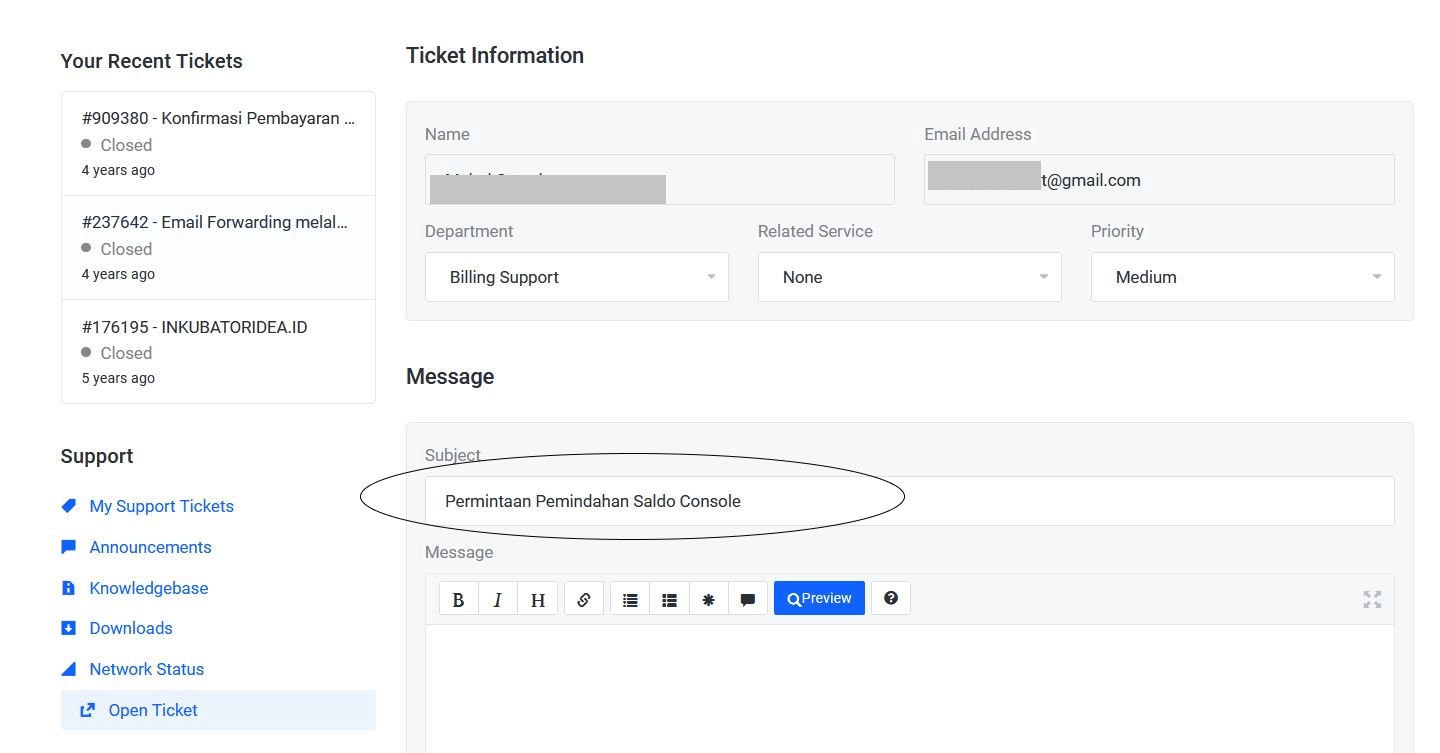Open the editor help icon

[x=890, y=598]
